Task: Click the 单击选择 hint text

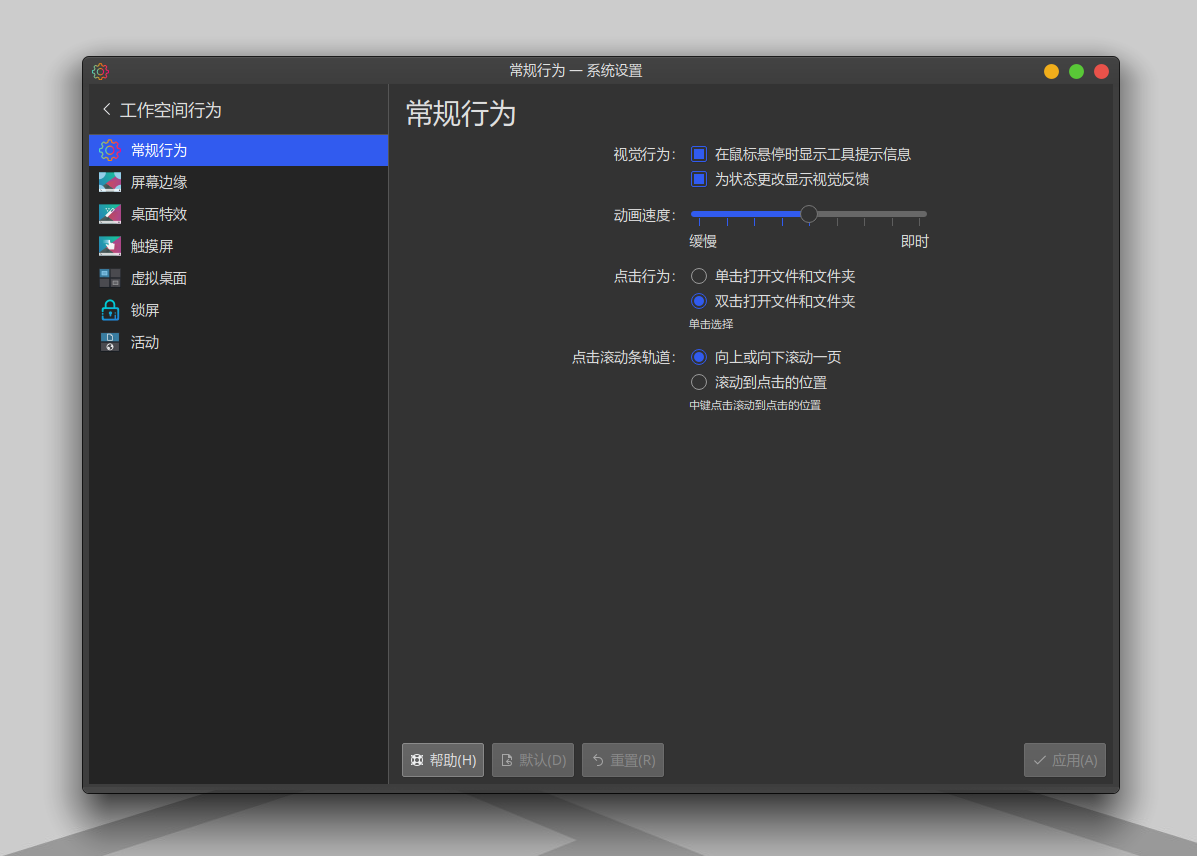Action: pos(711,325)
